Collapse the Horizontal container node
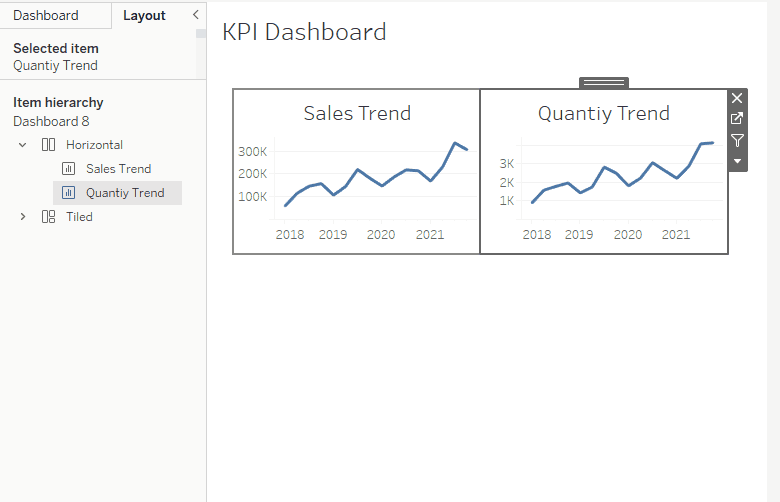780x502 pixels. coord(22,145)
